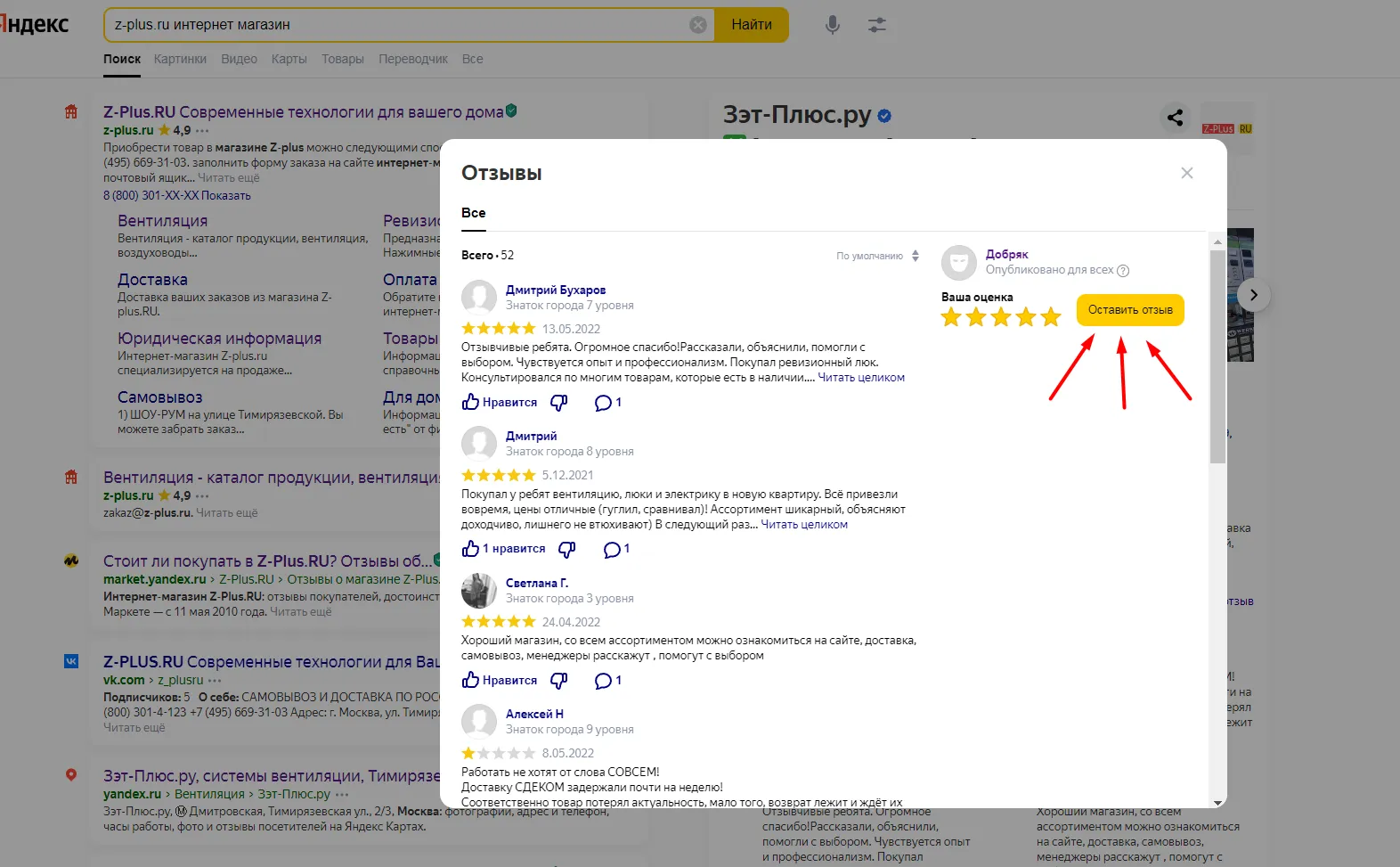
Task: Switch to the Видео tab
Action: (239, 59)
